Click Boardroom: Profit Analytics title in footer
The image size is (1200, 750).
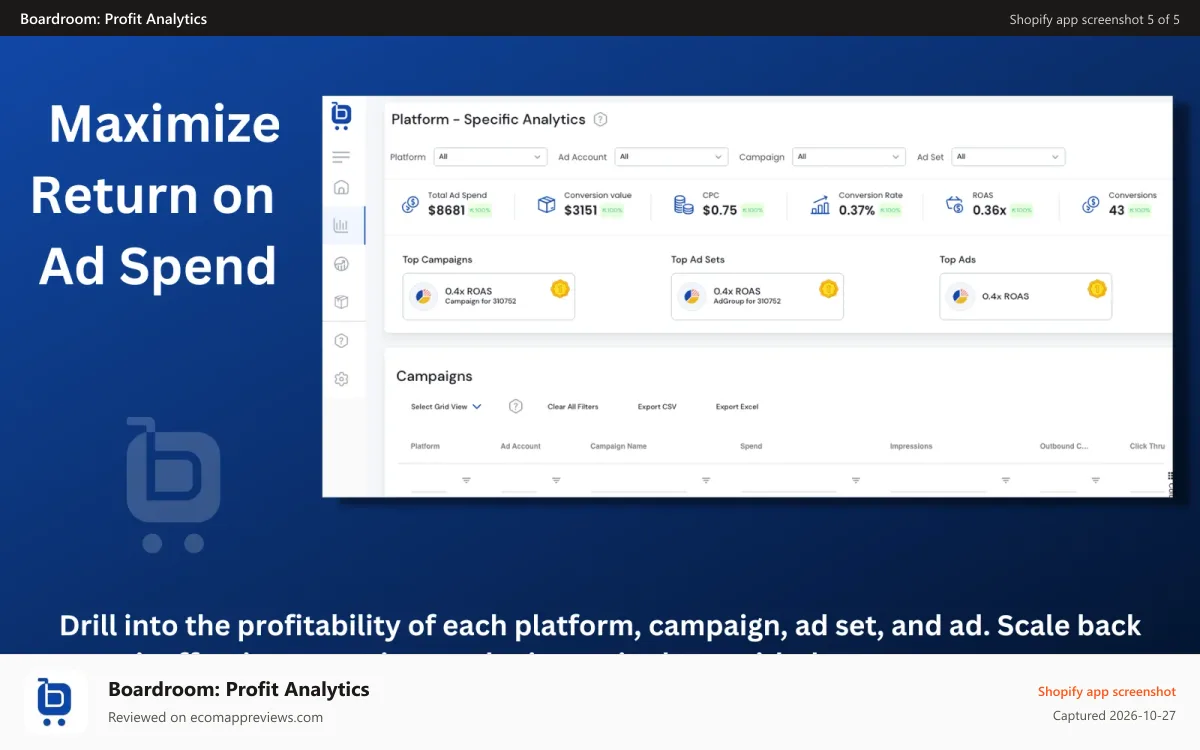point(239,689)
